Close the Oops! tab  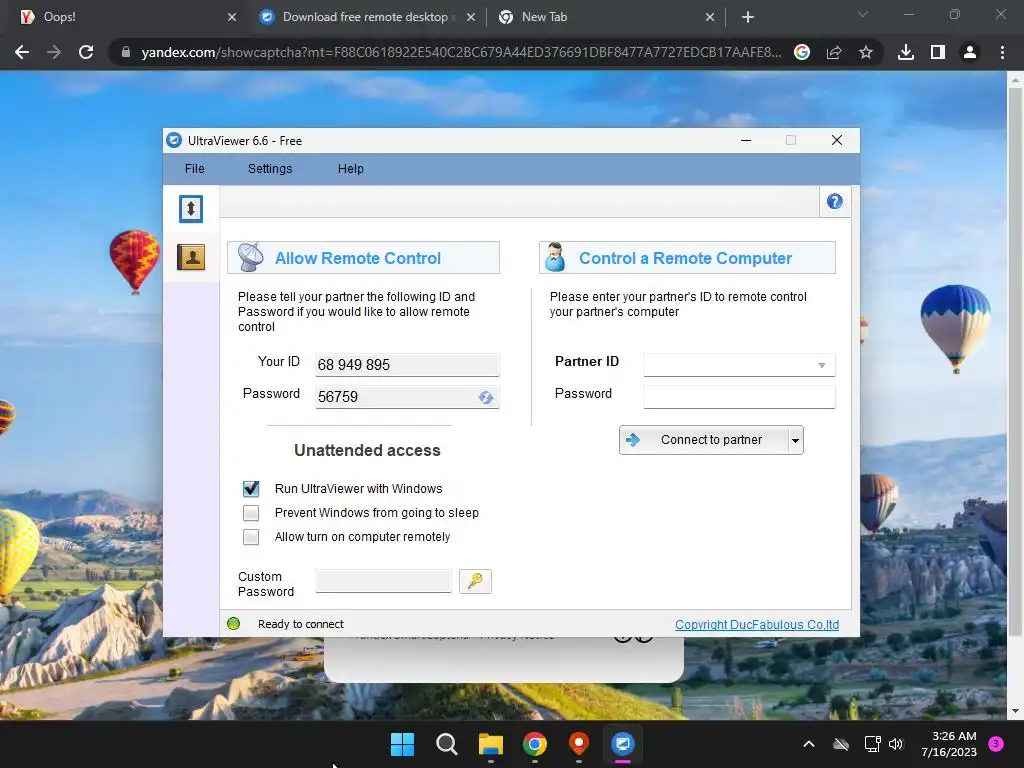tap(232, 17)
